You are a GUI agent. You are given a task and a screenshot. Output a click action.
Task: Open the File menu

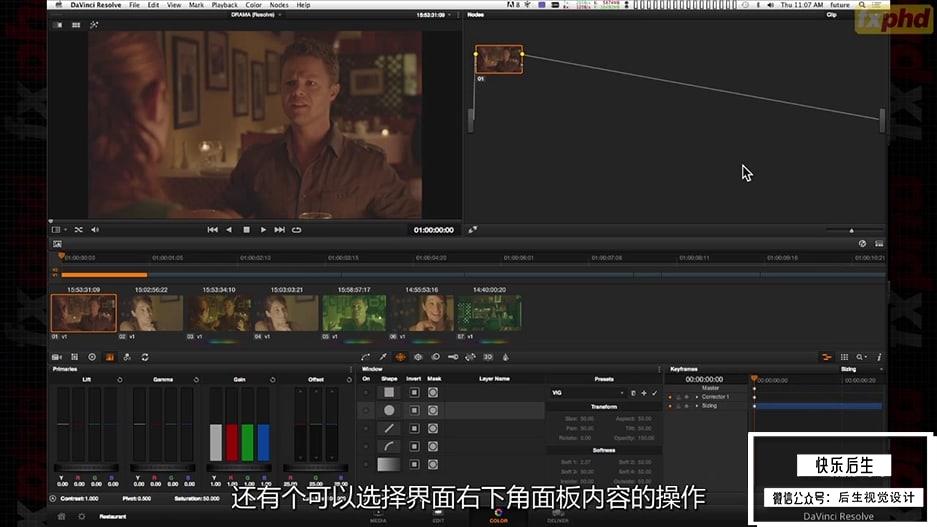pos(134,5)
